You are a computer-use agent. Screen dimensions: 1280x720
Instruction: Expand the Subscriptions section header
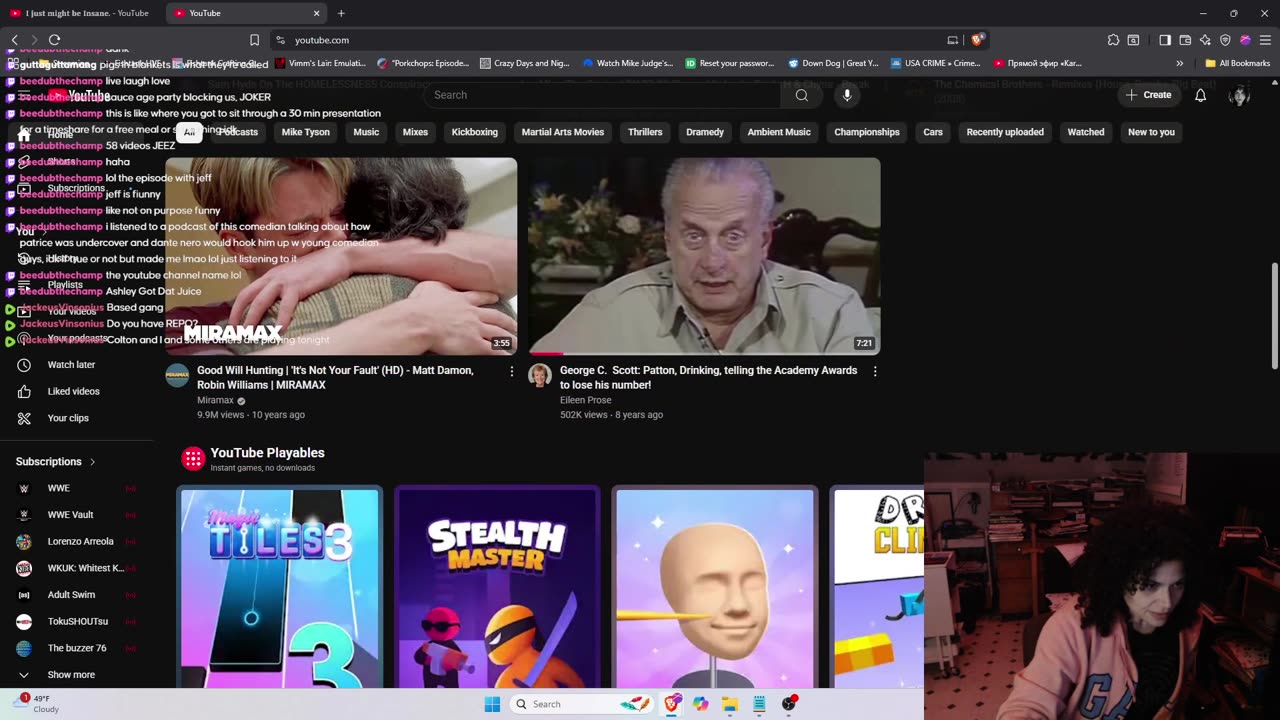coord(56,462)
